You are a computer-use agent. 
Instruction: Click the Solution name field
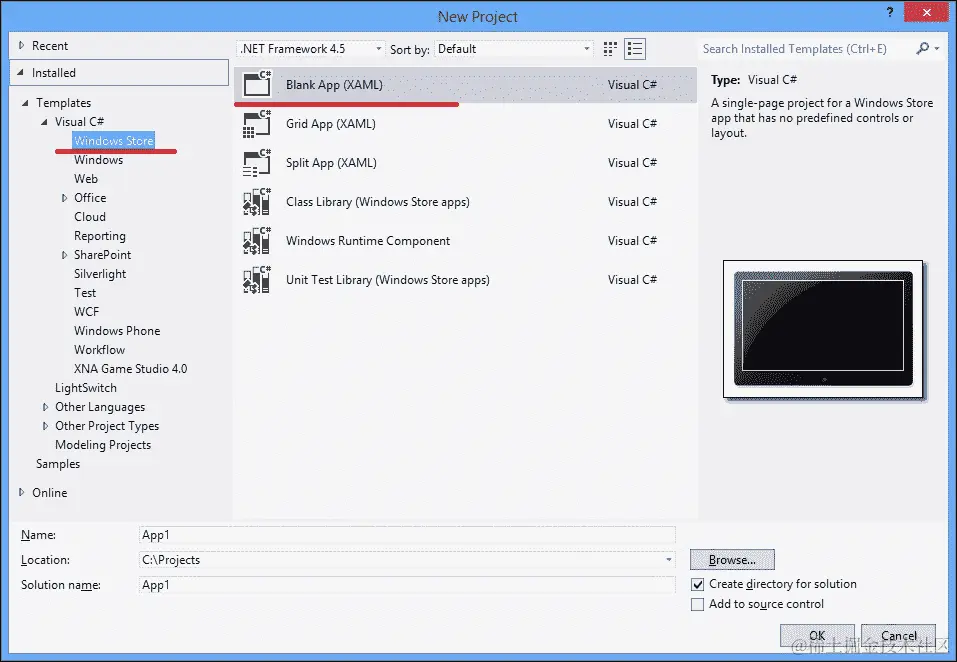point(407,585)
